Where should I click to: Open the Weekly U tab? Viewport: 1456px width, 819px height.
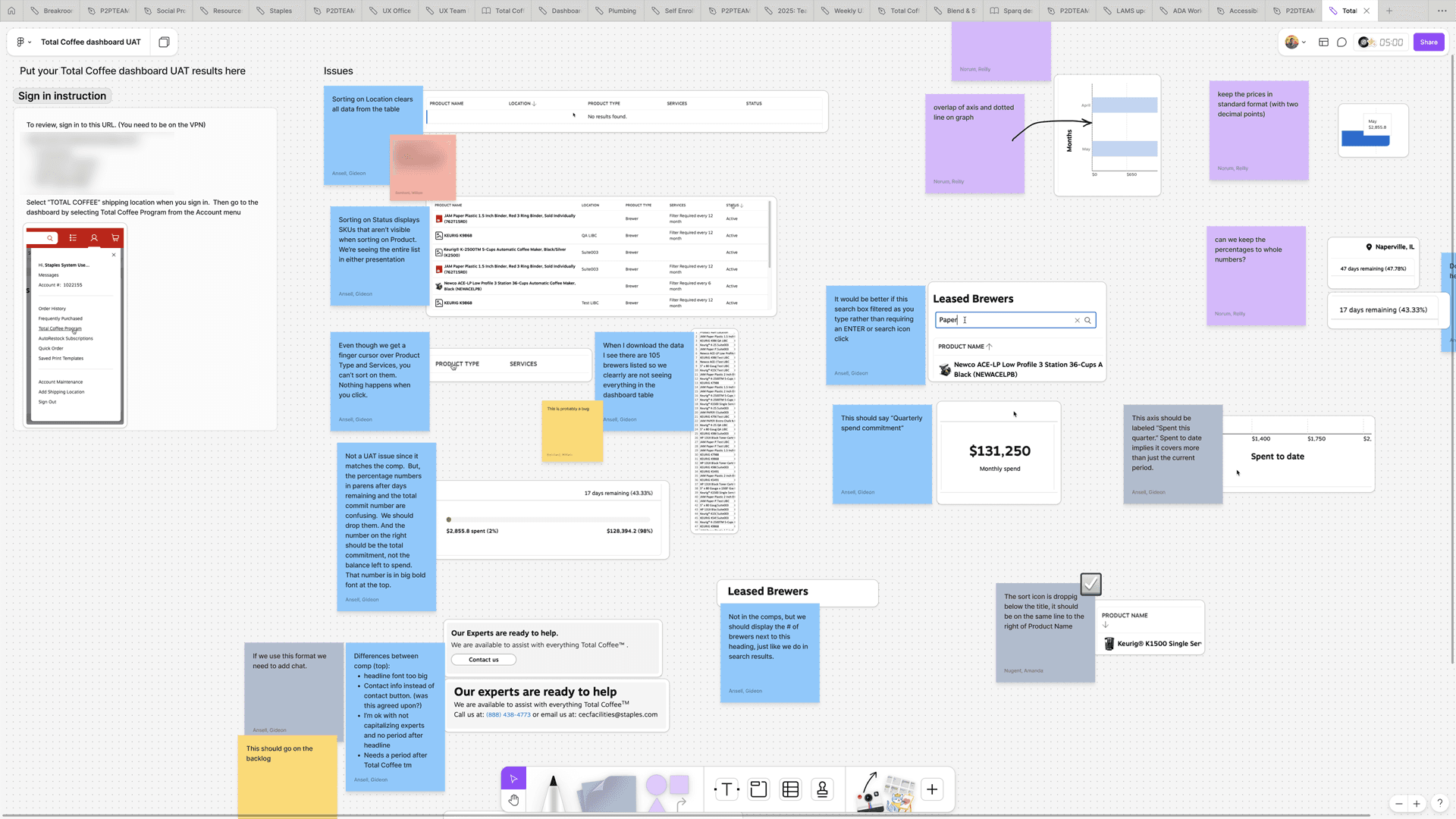(843, 11)
